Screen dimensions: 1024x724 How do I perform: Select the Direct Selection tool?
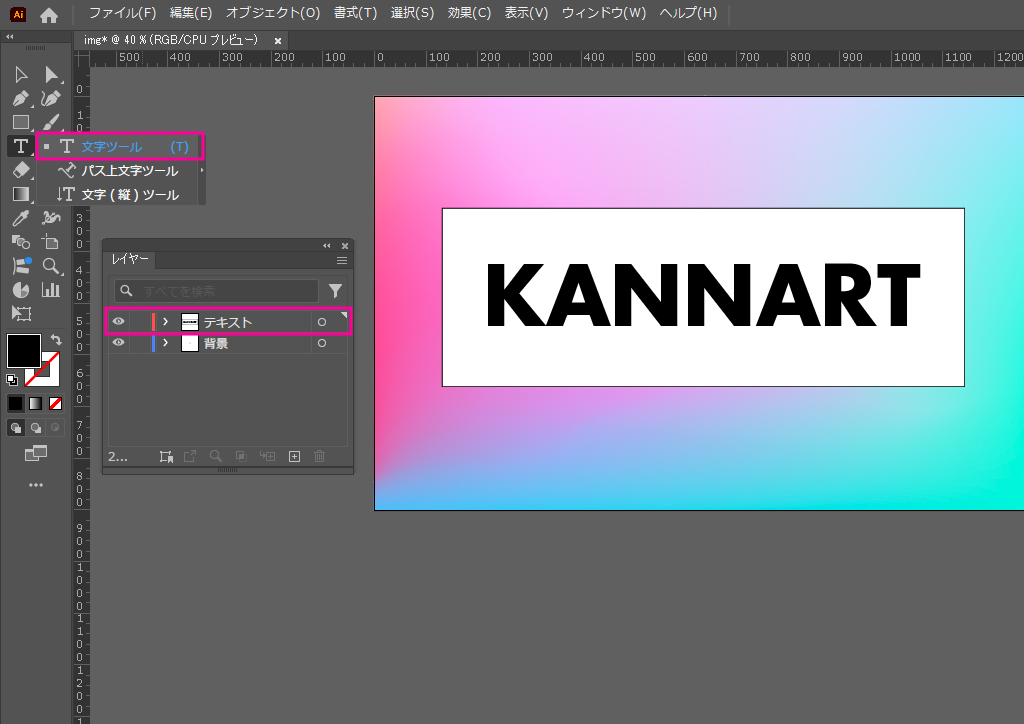click(x=51, y=75)
